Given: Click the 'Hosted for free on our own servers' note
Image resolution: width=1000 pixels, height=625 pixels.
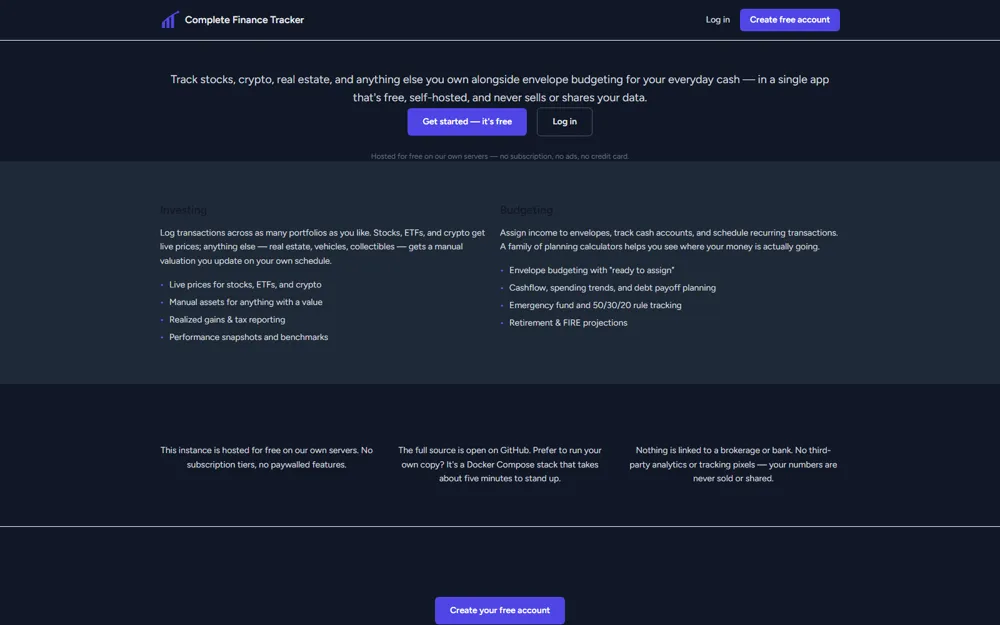Looking at the screenshot, I should pos(499,156).
